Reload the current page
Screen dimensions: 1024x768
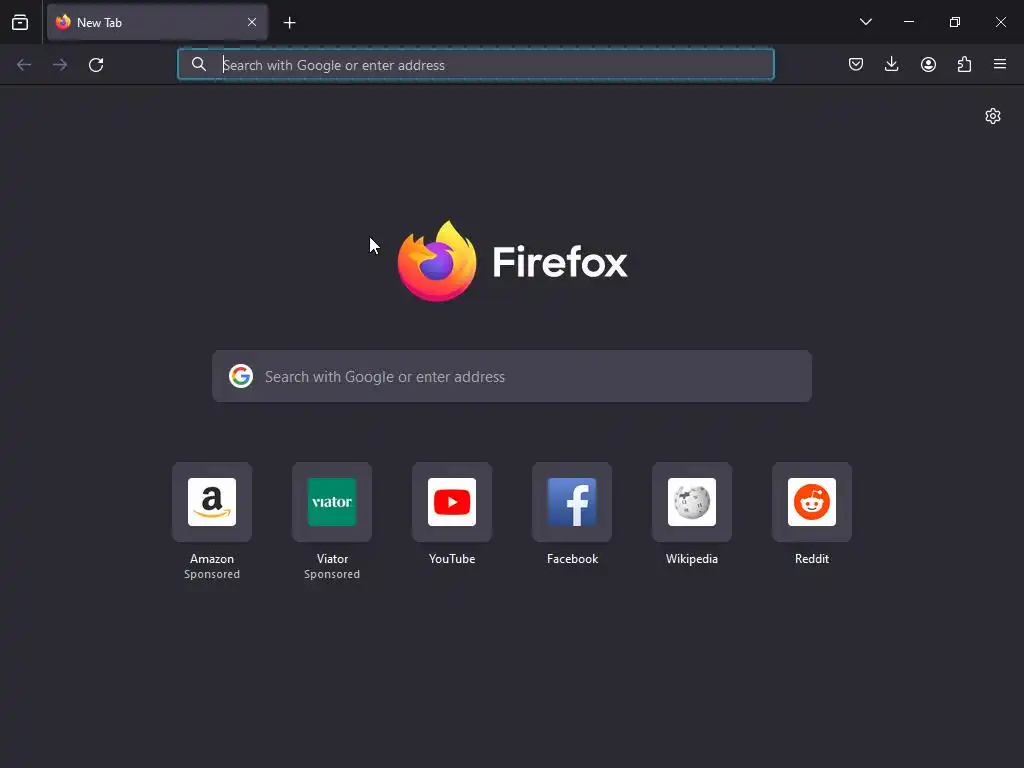[96, 65]
